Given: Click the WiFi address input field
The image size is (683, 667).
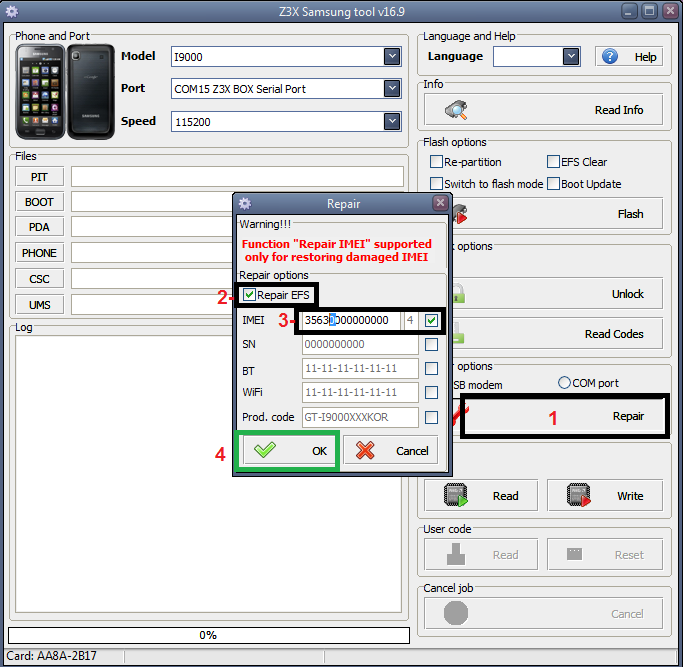Looking at the screenshot, I should click(360, 393).
